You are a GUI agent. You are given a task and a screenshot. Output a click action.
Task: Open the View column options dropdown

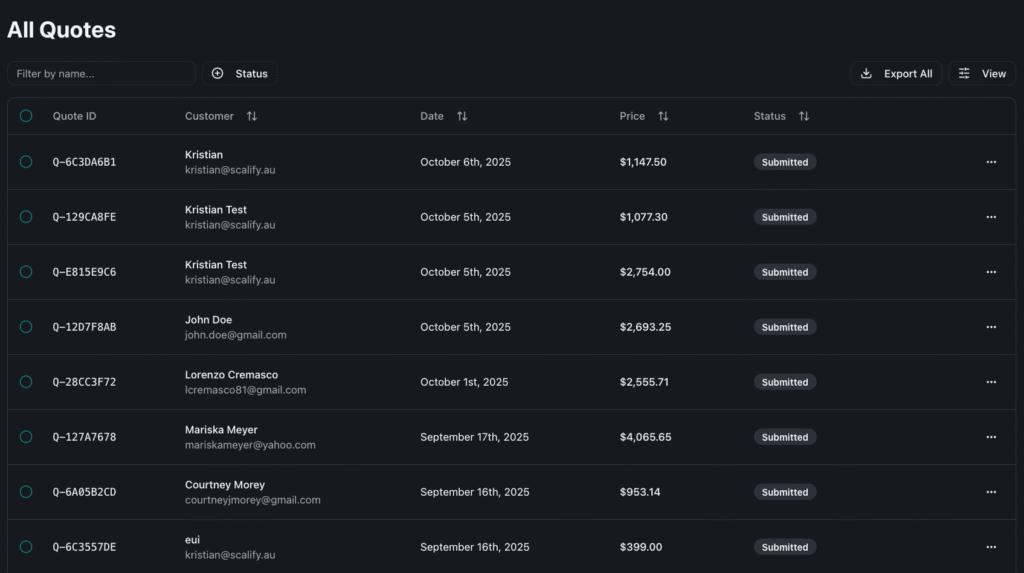(981, 74)
